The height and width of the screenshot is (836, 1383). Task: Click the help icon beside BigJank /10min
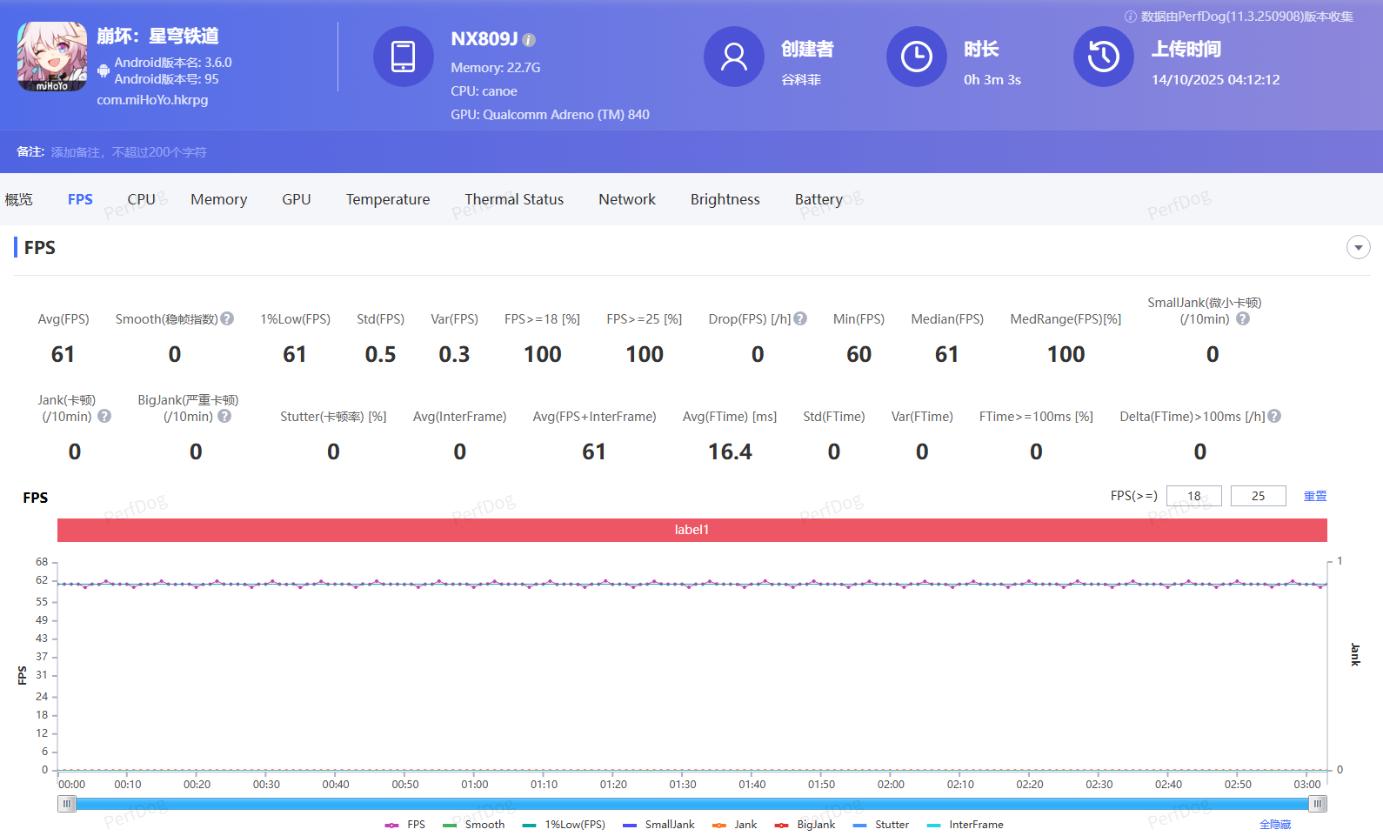(224, 416)
